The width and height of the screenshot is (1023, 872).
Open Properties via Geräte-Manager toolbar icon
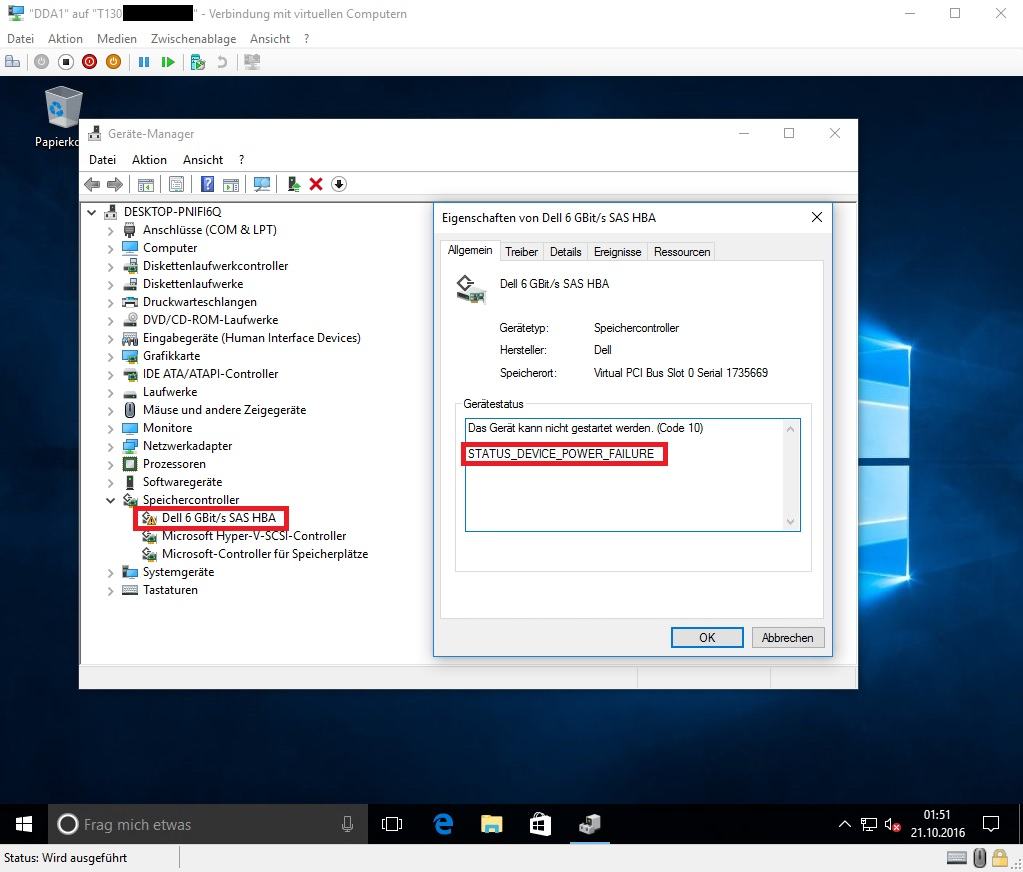[x=177, y=185]
